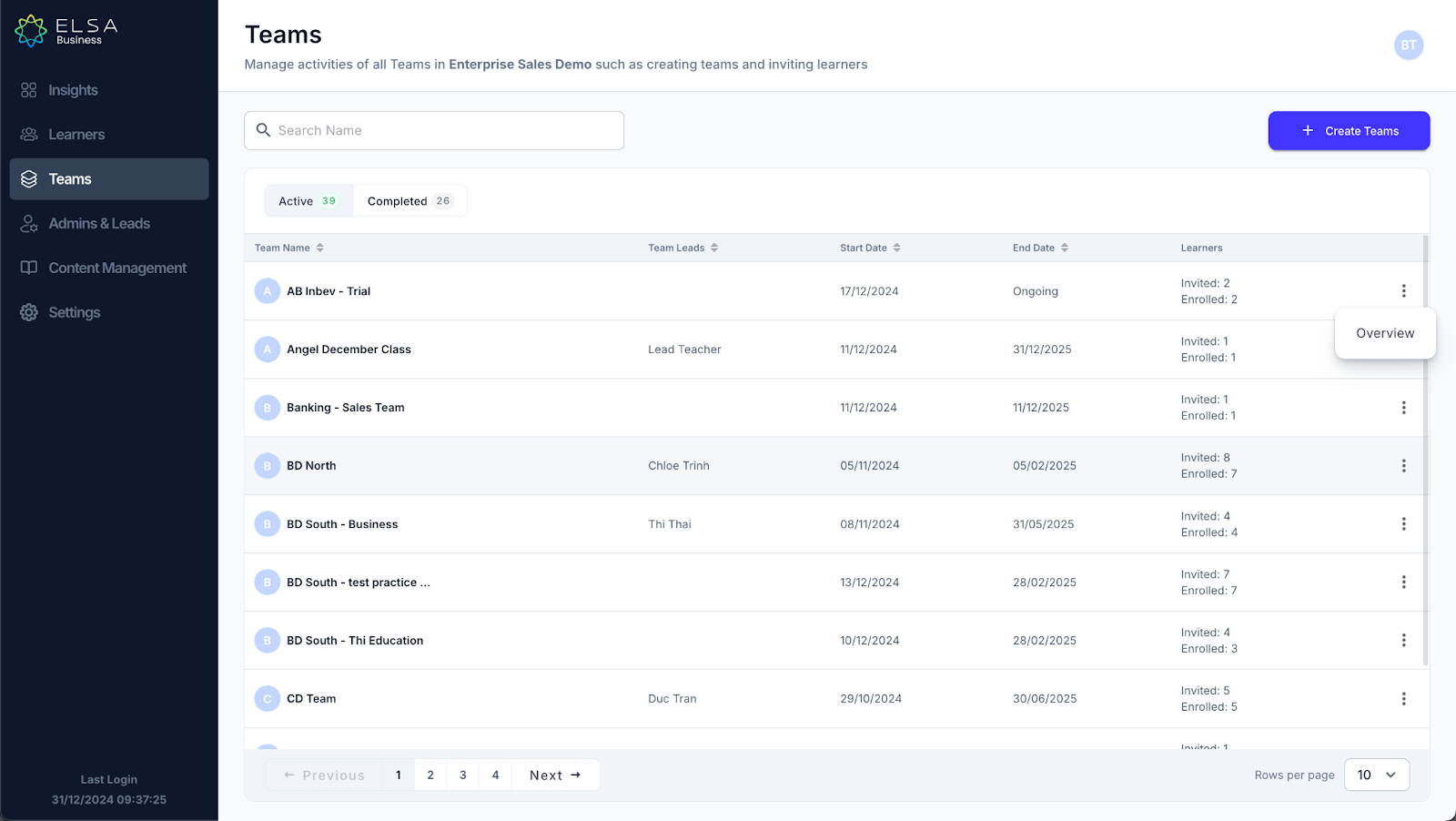This screenshot has height=821, width=1456.
Task: Switch to the Completed teams tab
Action: pyautogui.click(x=410, y=201)
